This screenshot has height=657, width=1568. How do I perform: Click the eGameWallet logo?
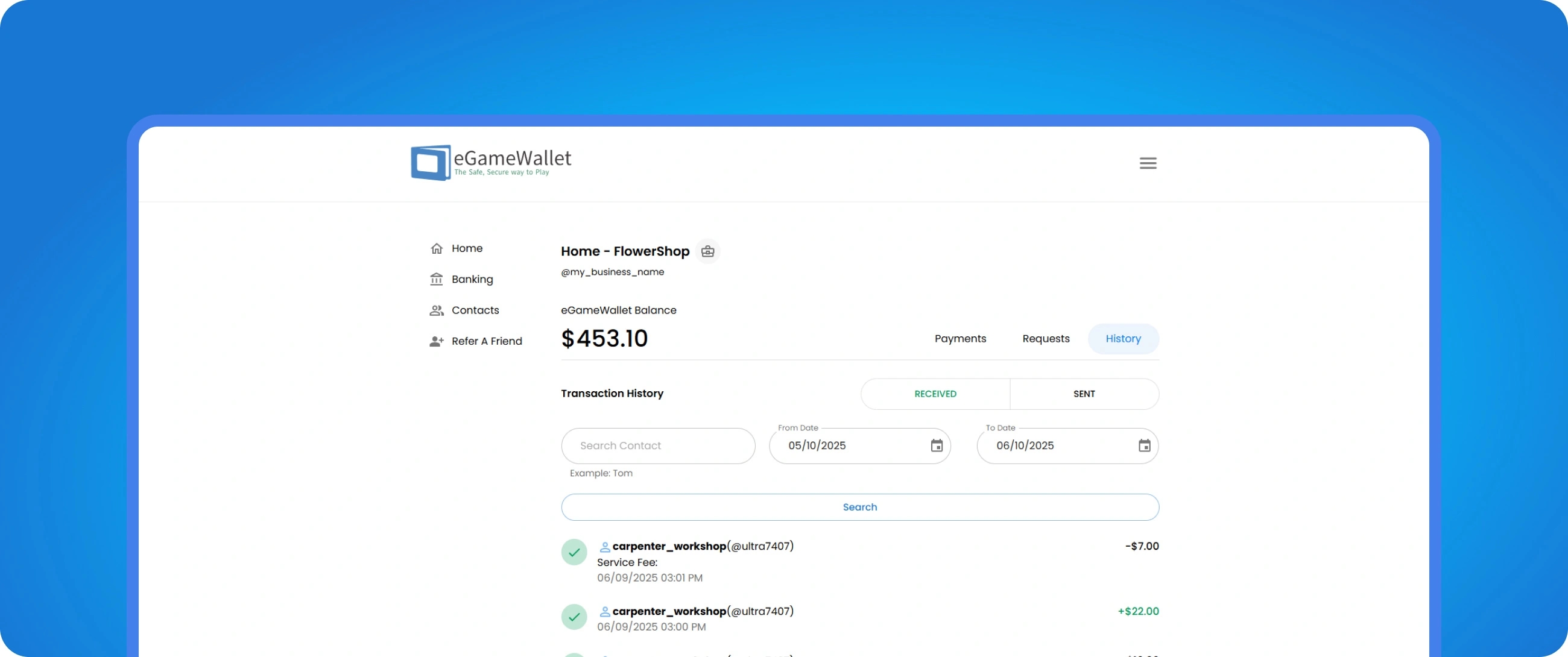click(491, 162)
